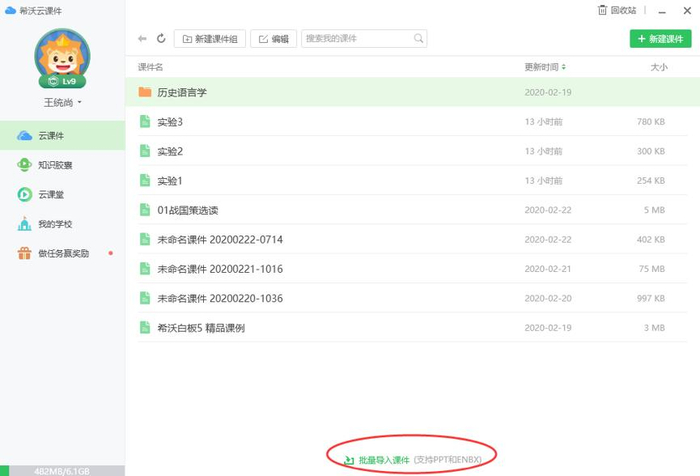The image size is (700, 476).
Task: Select the 实验1 courseware
Action: [x=412, y=180]
